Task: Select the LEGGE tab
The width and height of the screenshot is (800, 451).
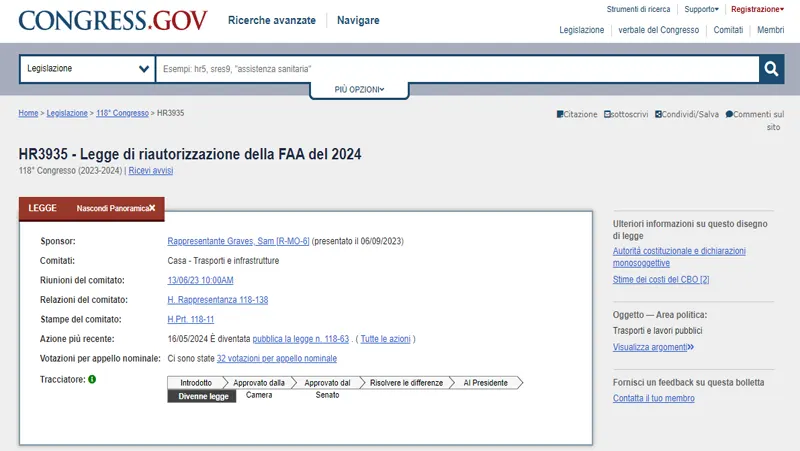Action: (x=42, y=208)
